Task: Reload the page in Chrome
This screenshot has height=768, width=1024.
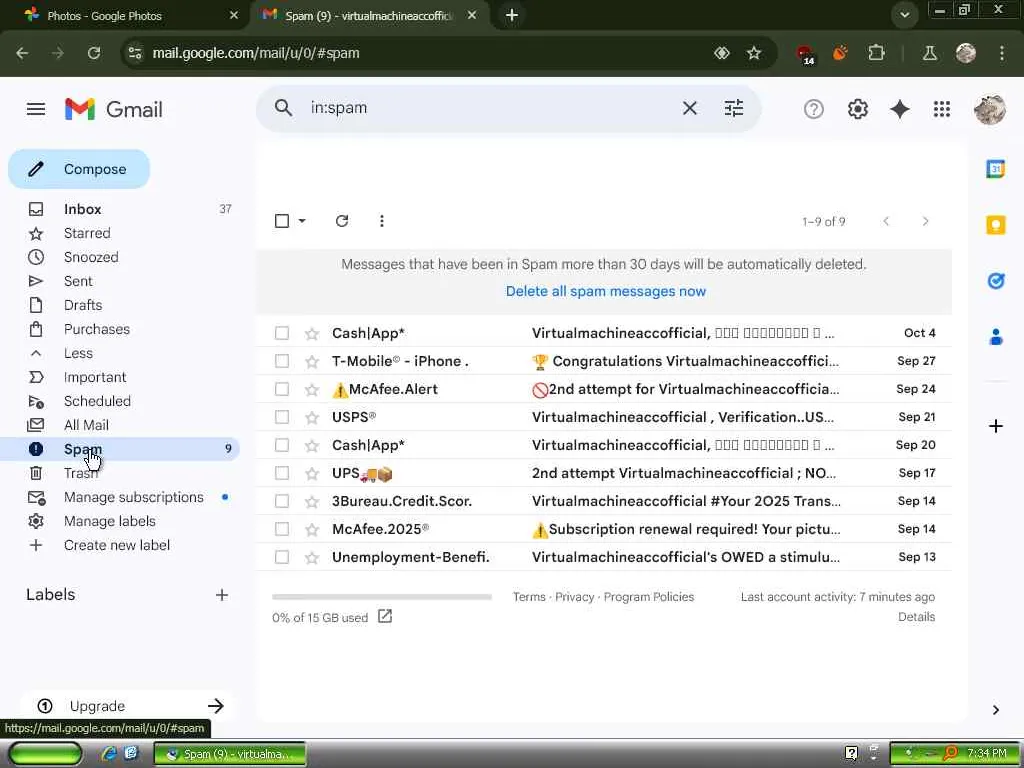Action: [x=94, y=53]
